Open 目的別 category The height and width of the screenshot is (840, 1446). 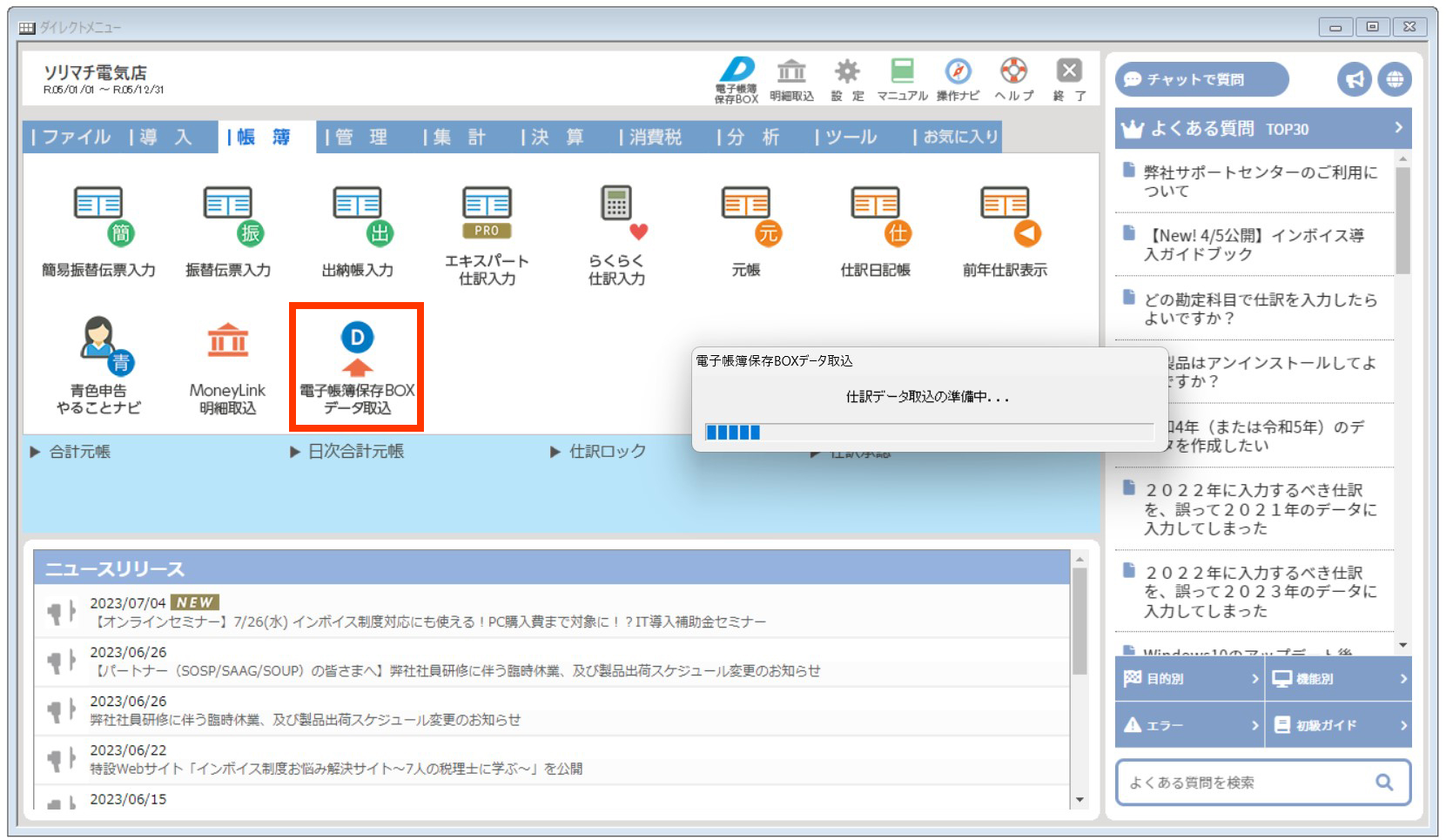[x=1188, y=679]
